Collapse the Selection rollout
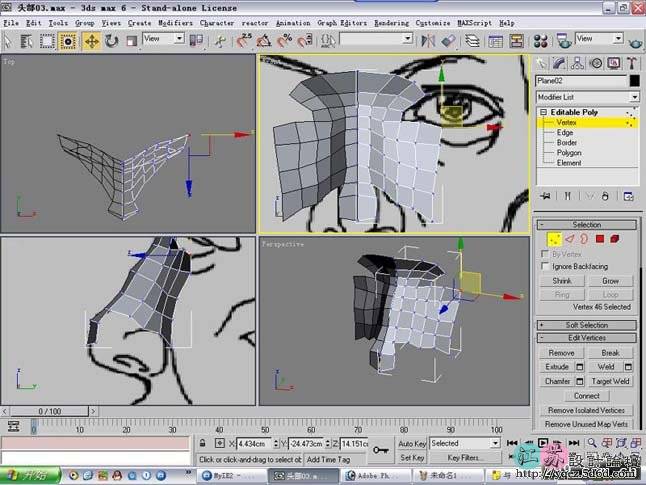This screenshot has height=485, width=646. click(587, 225)
